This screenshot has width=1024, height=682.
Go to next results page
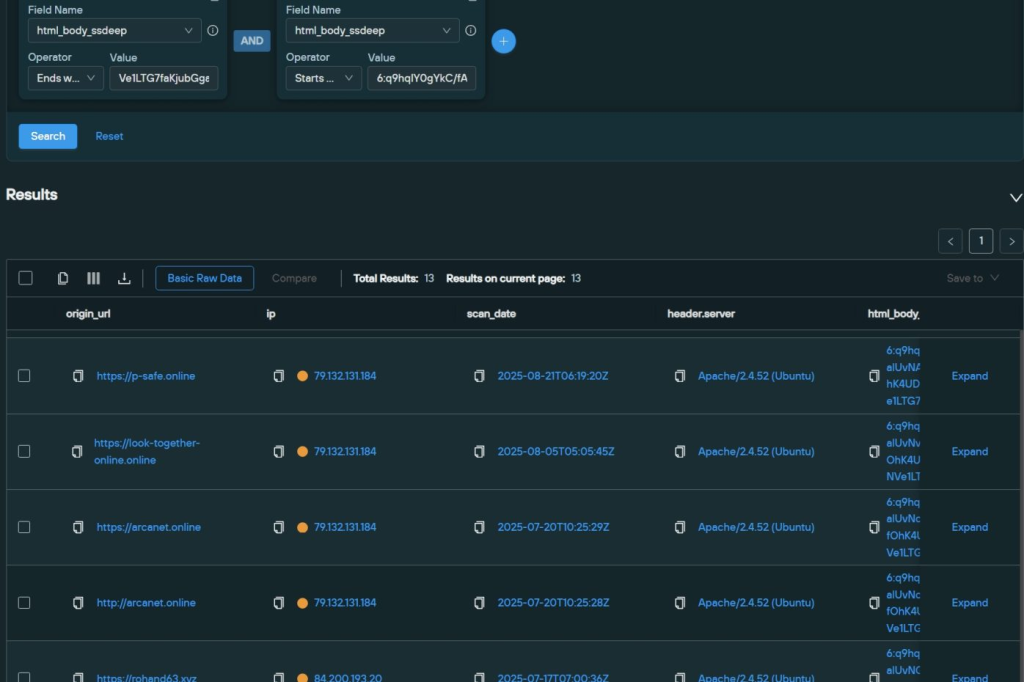[x=1011, y=241]
